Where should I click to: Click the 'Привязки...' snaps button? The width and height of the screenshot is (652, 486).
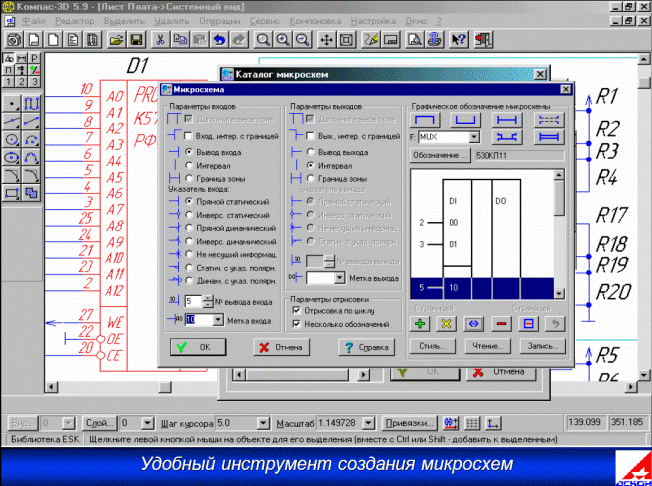pyautogui.click(x=410, y=423)
